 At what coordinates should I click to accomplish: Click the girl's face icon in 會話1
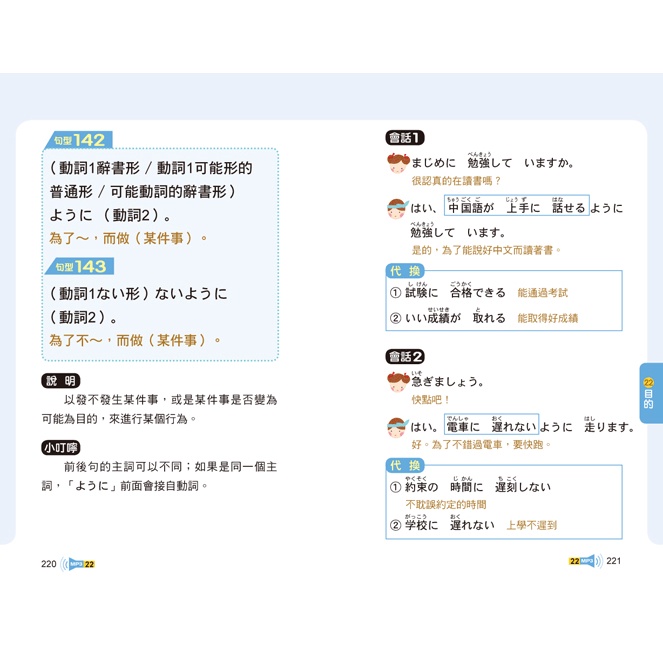[x=396, y=163]
